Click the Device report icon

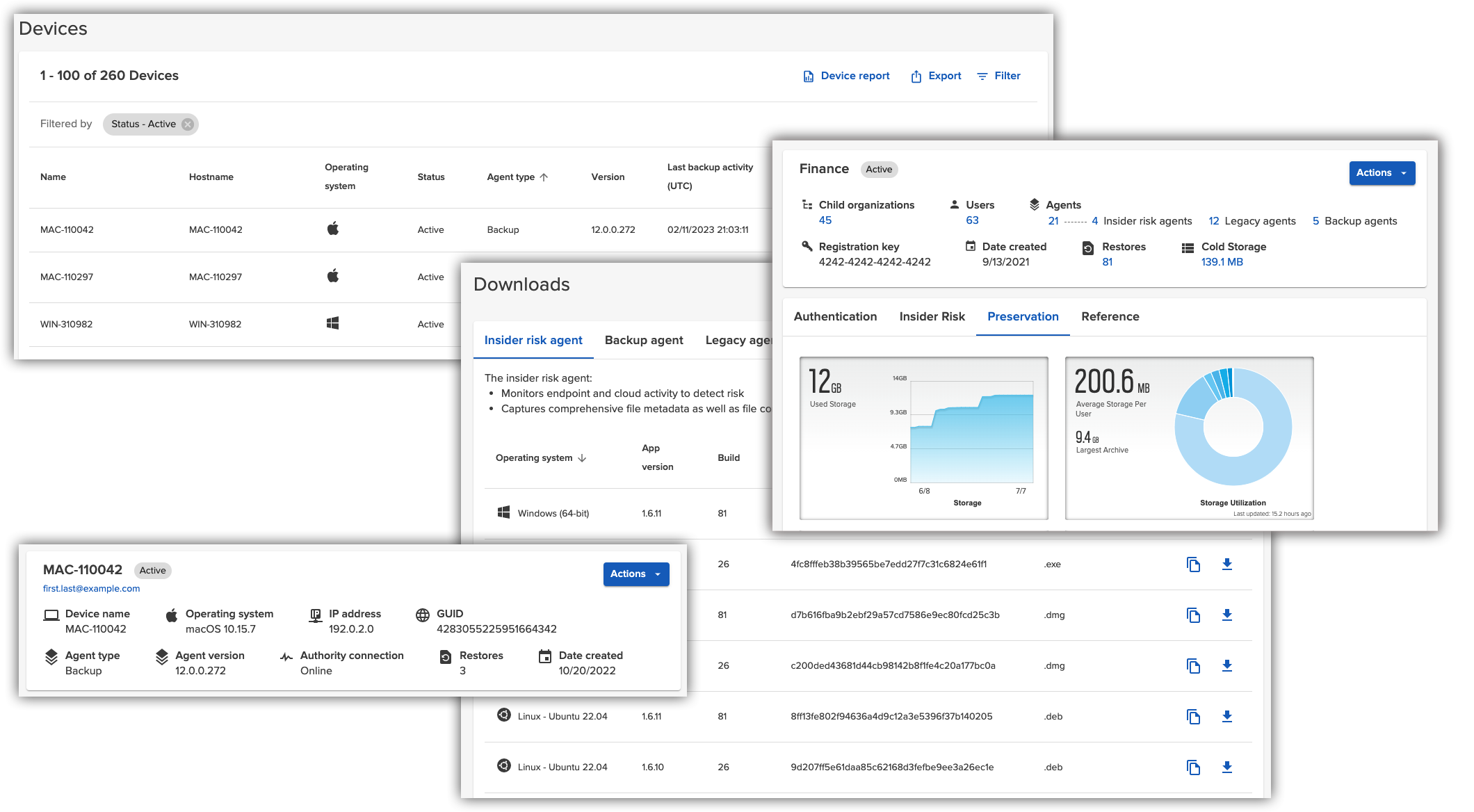tap(808, 76)
